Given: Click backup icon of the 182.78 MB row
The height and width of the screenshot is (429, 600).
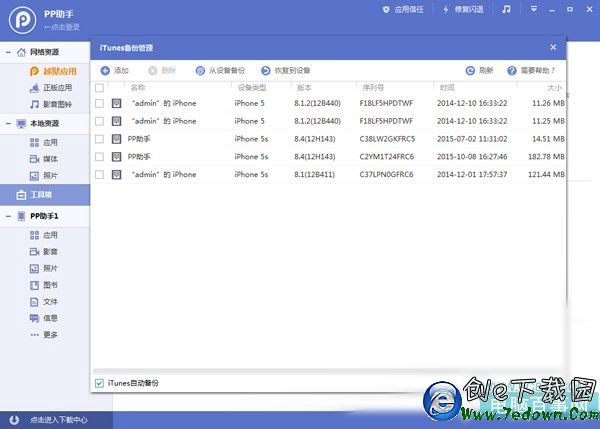Looking at the screenshot, I should coord(116,157).
